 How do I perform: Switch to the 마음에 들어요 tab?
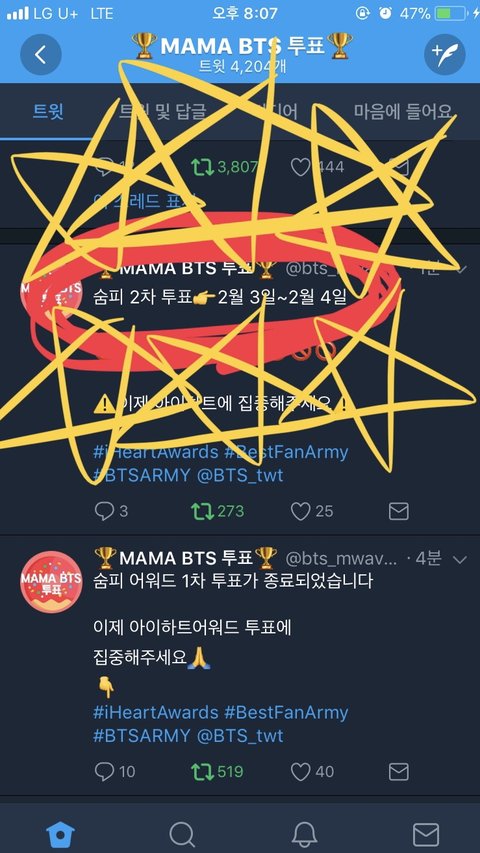403,112
